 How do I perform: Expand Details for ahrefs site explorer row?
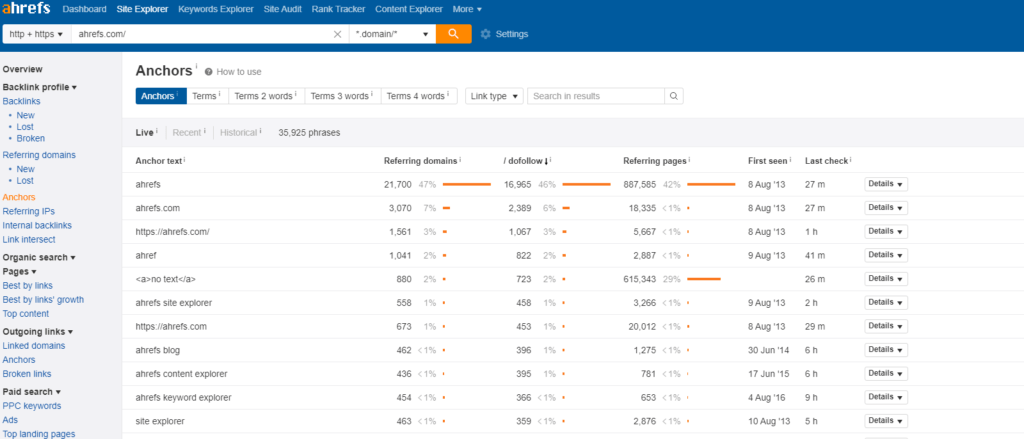point(886,302)
